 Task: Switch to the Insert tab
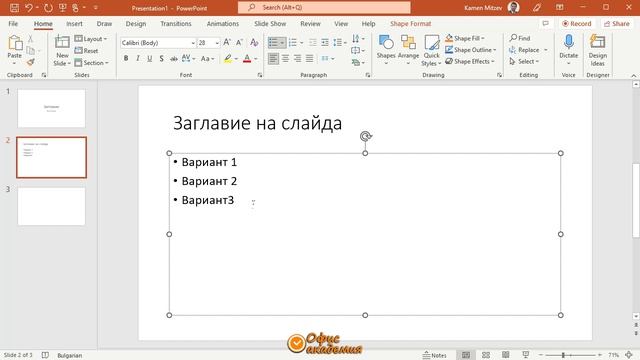click(74, 24)
